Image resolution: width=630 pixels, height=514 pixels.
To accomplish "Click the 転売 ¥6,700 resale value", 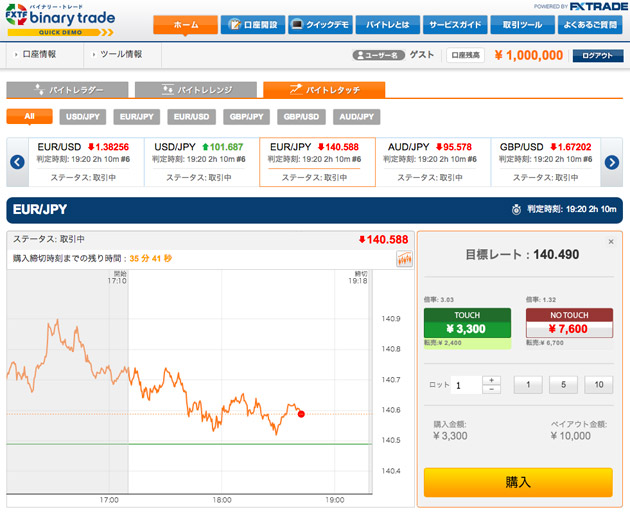I will tap(545, 343).
